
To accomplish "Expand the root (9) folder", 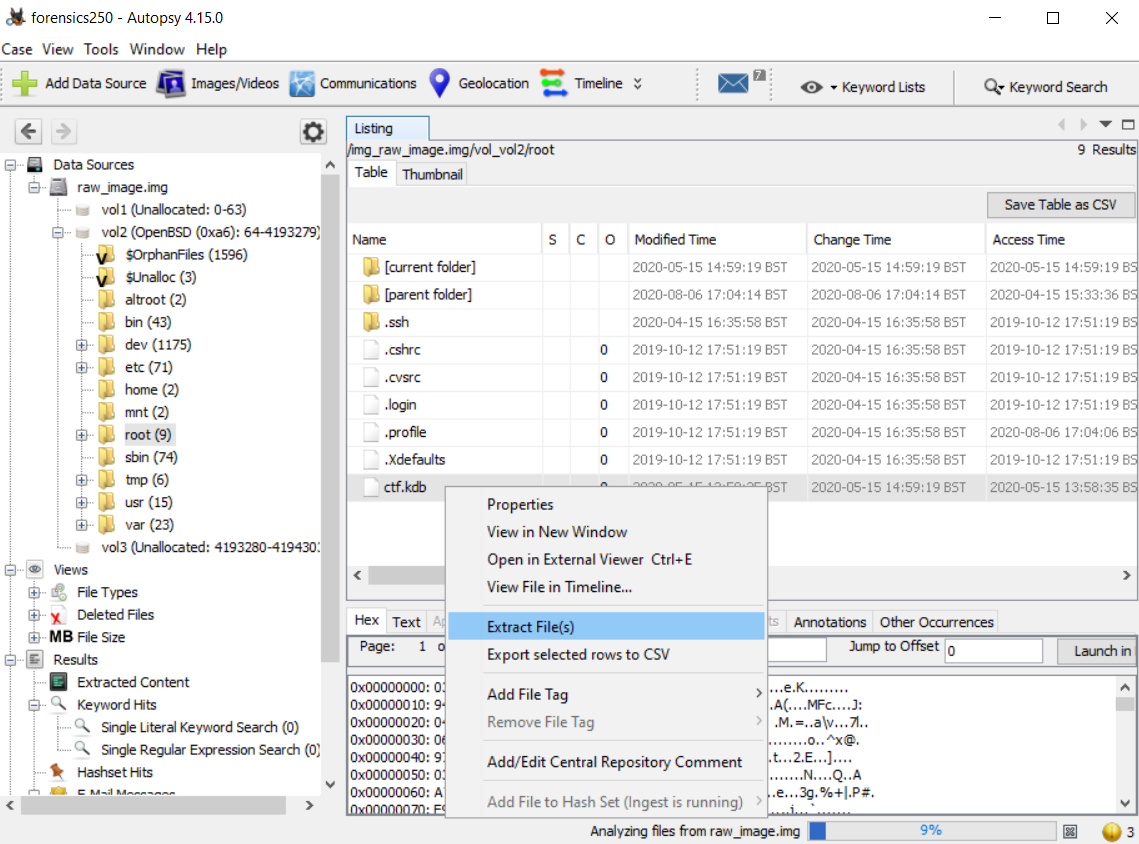I will click(82, 435).
